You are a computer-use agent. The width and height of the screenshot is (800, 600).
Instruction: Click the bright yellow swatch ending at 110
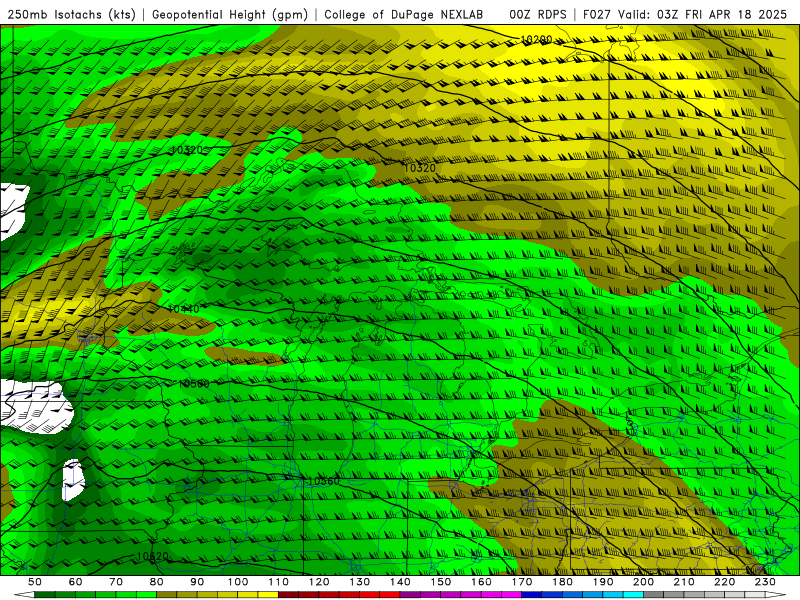tap(268, 595)
